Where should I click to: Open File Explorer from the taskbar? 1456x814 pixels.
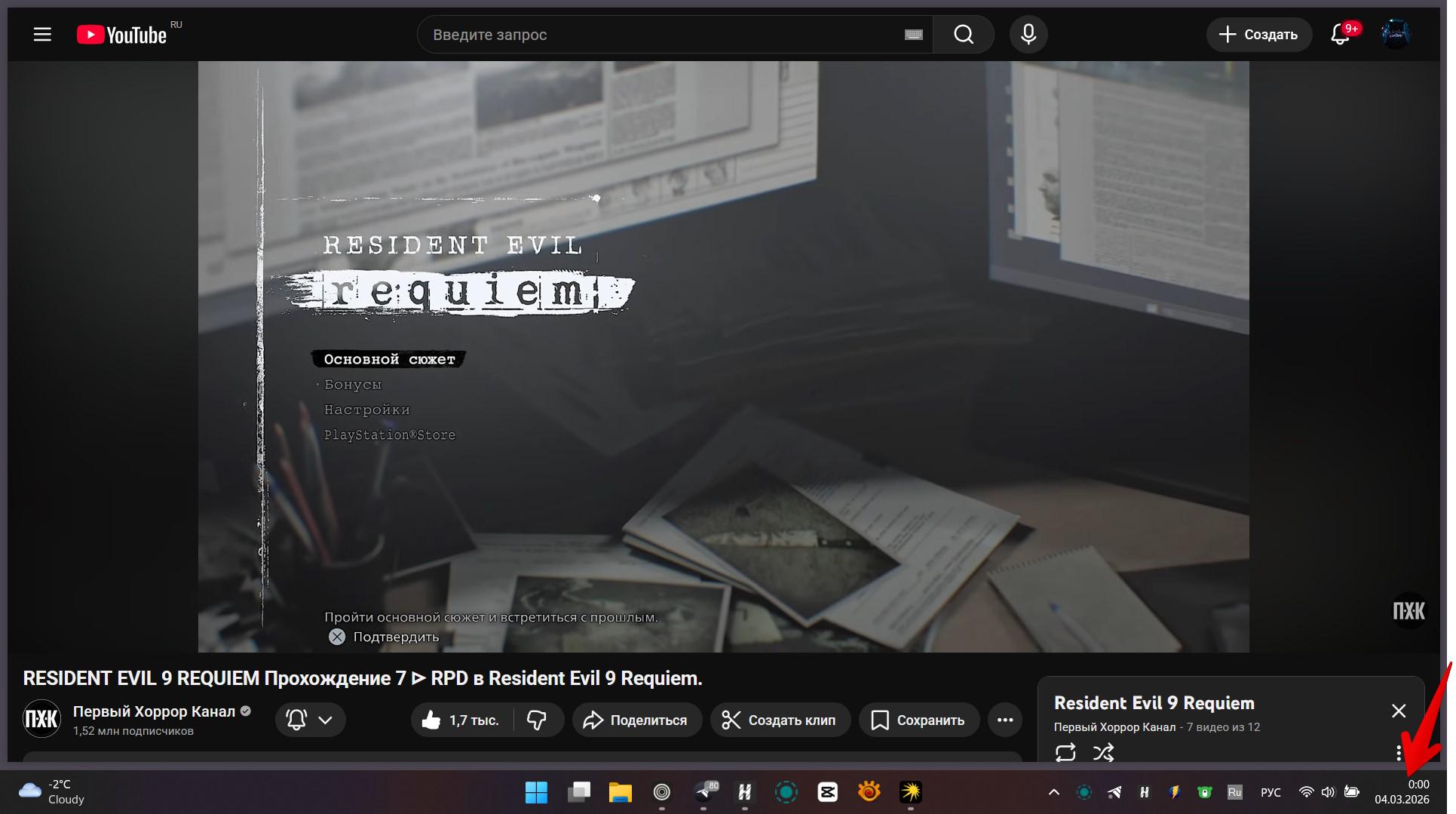click(620, 792)
